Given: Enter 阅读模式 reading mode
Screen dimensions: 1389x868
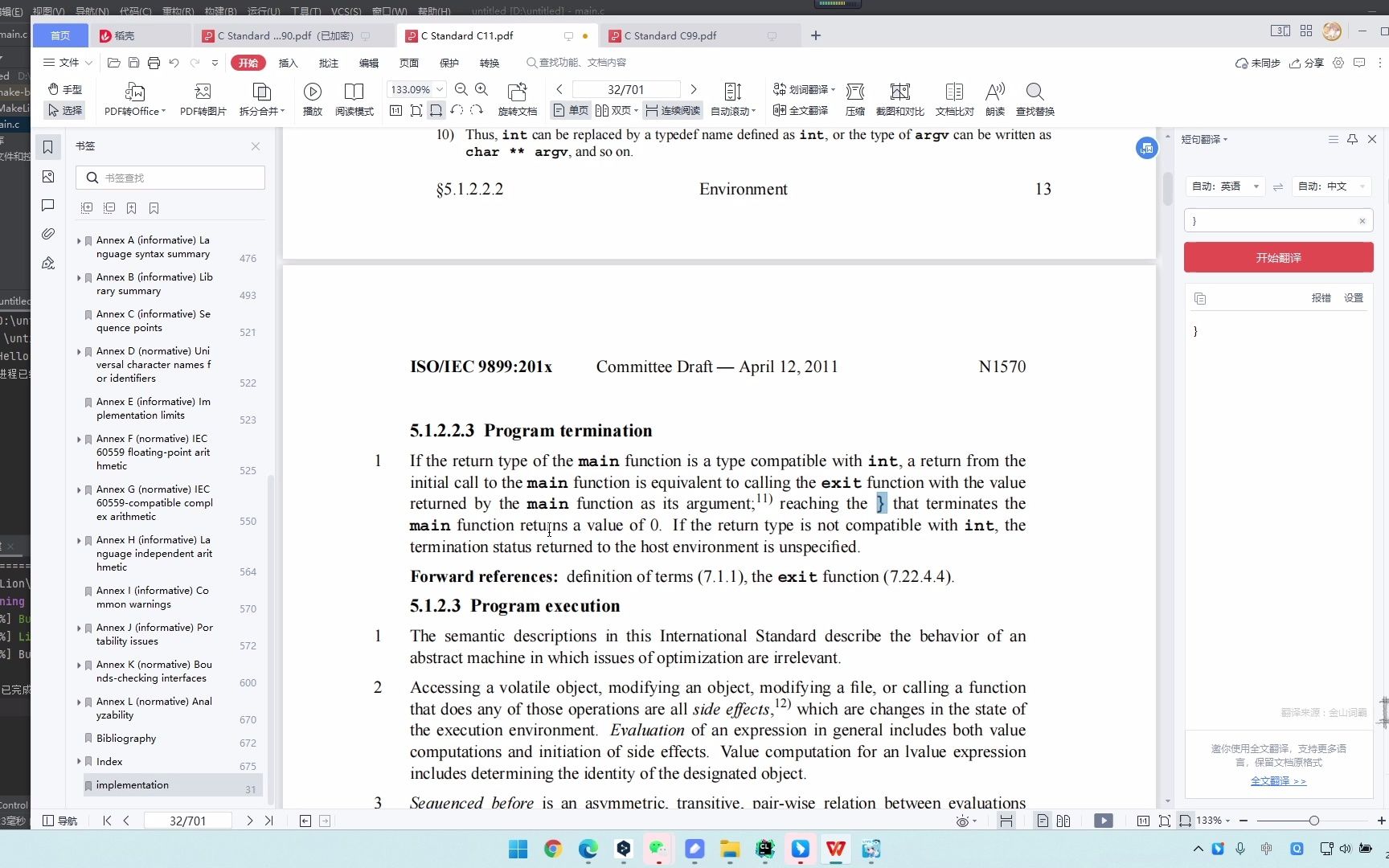Looking at the screenshot, I should [x=354, y=100].
